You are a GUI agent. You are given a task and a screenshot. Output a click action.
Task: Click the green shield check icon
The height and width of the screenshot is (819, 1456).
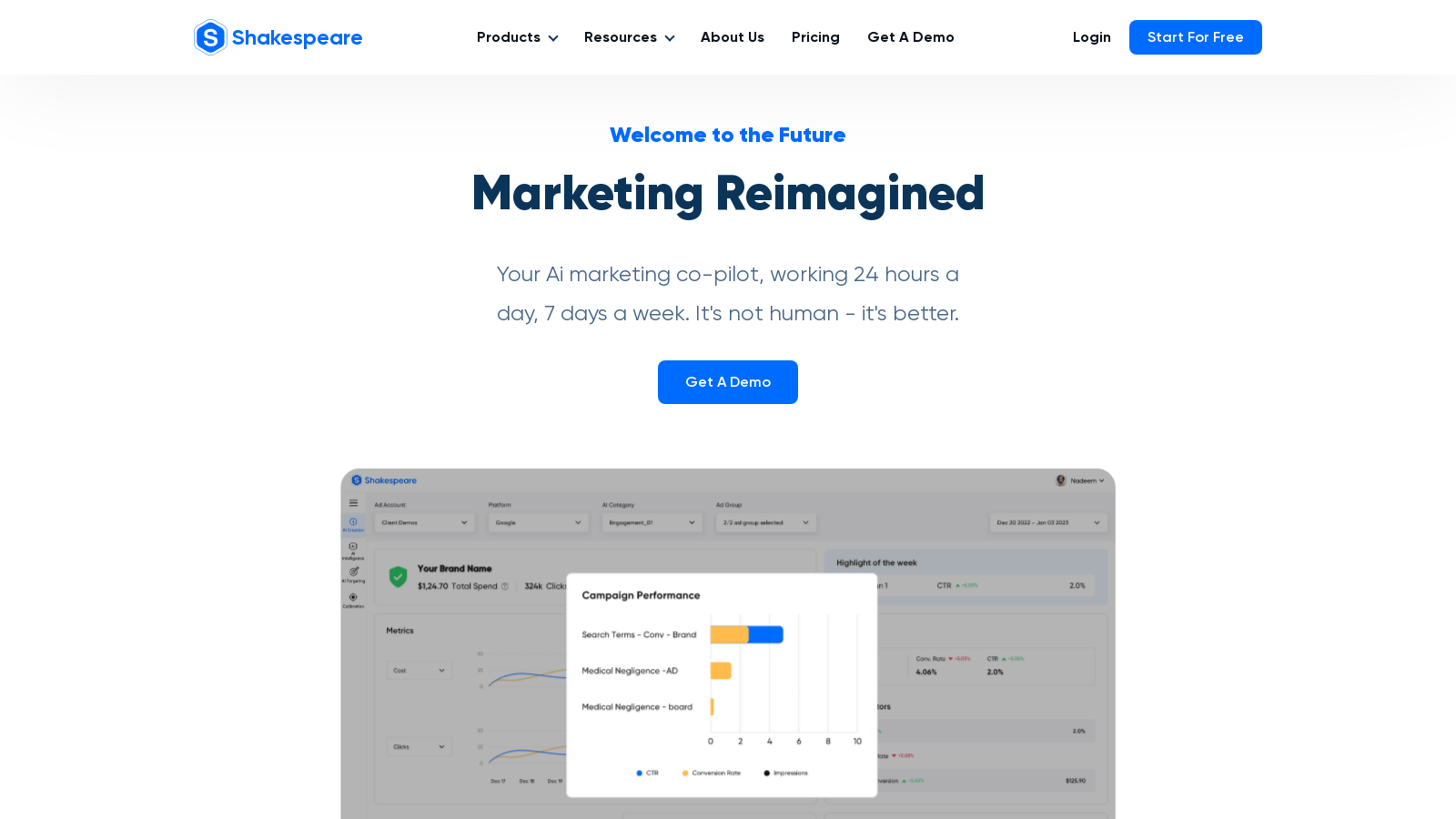[x=398, y=576]
